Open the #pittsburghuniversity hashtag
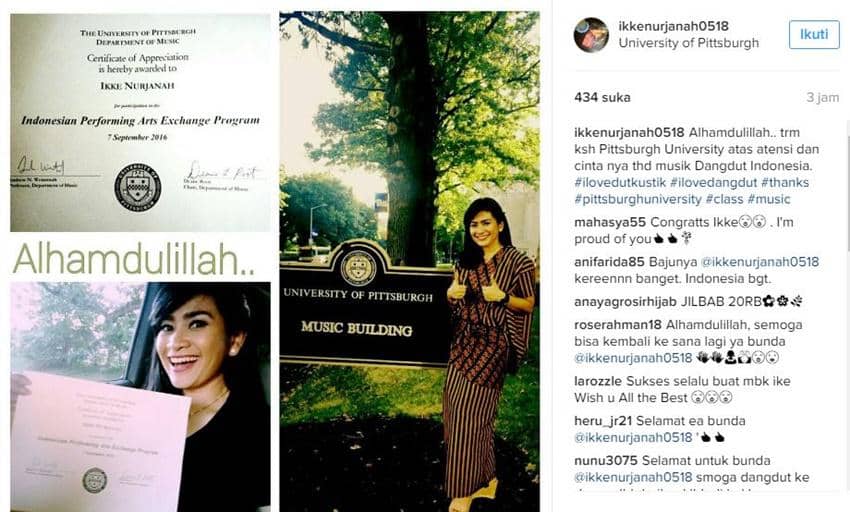The height and width of the screenshot is (512, 850). point(638,199)
